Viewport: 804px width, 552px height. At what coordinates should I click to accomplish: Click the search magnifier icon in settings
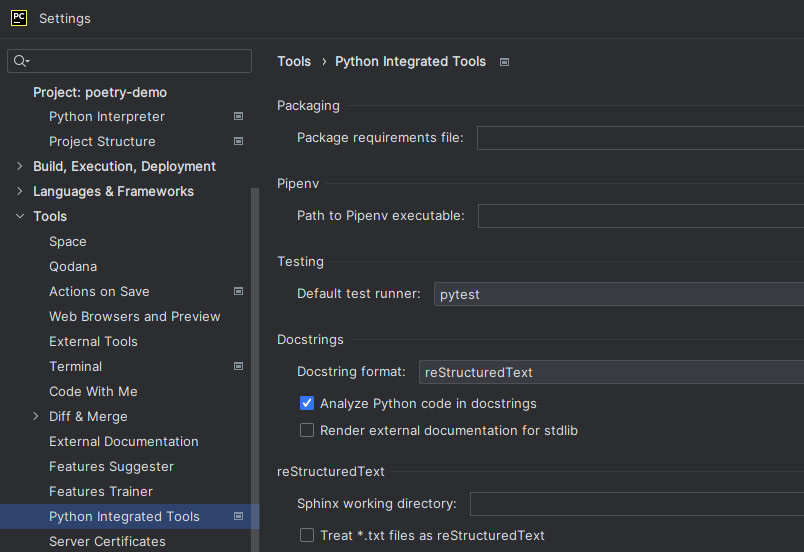point(21,61)
